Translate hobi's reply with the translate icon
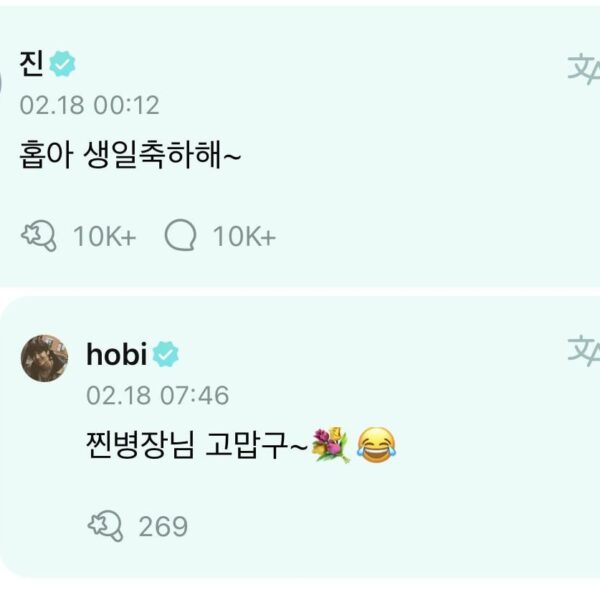 583,350
